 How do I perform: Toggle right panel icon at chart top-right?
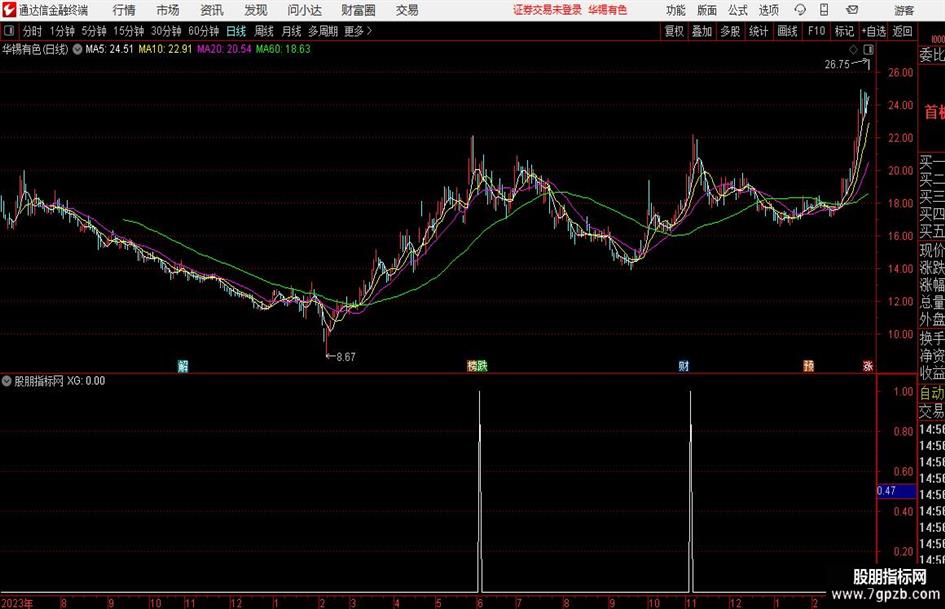click(x=868, y=49)
